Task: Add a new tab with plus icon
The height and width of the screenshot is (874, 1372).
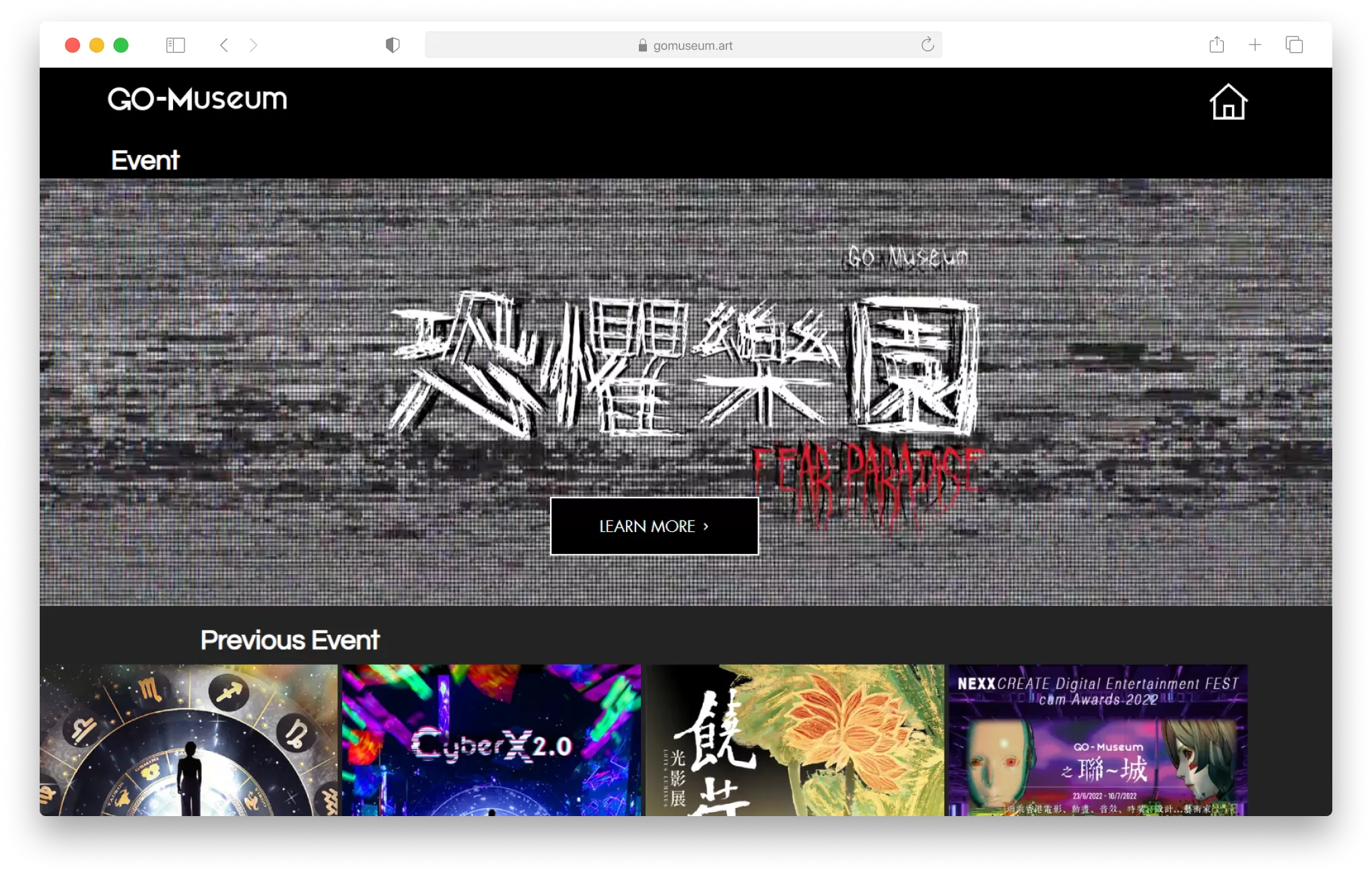Action: pyautogui.click(x=1255, y=45)
